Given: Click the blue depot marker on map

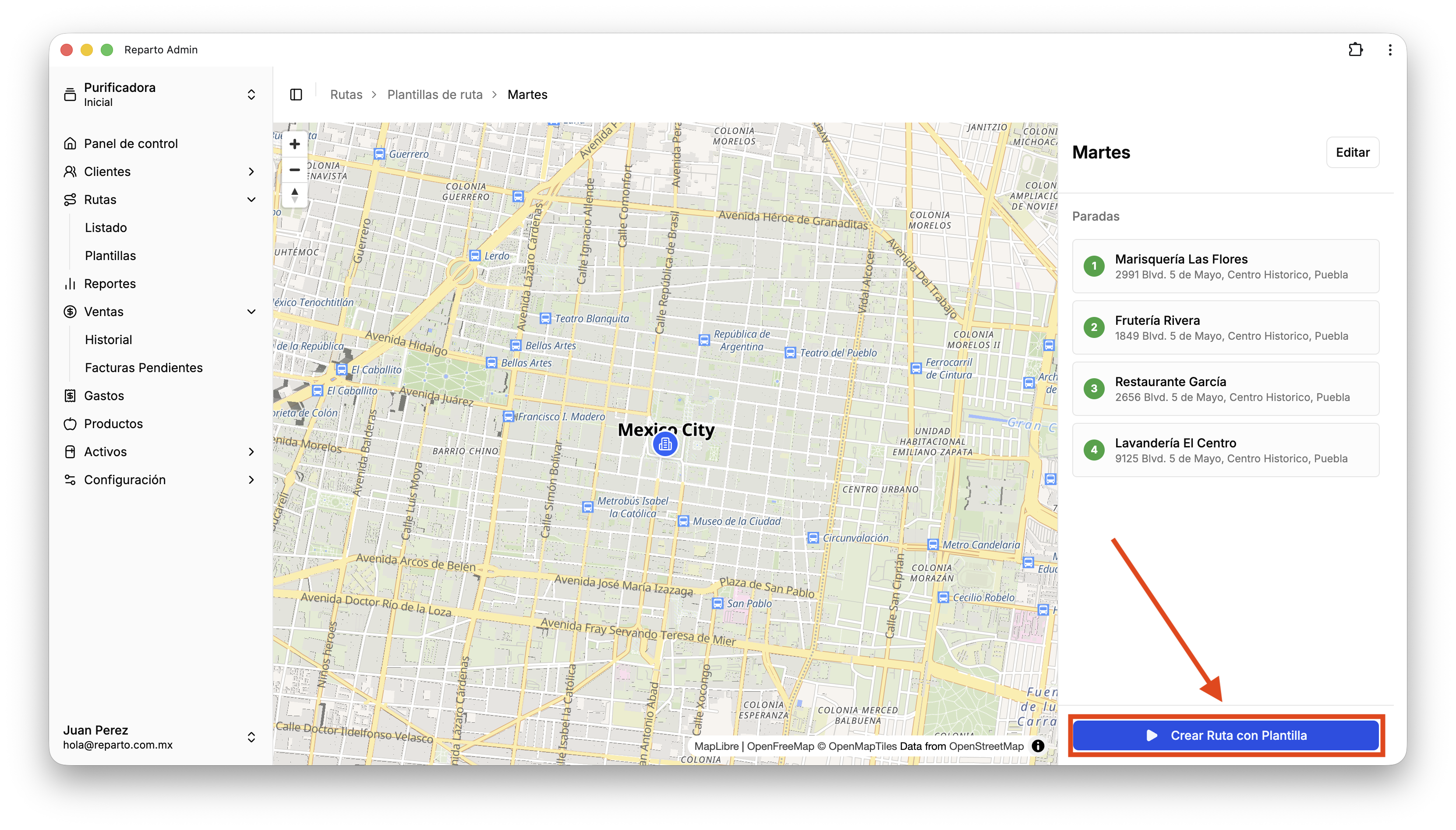Looking at the screenshot, I should pyautogui.click(x=665, y=444).
